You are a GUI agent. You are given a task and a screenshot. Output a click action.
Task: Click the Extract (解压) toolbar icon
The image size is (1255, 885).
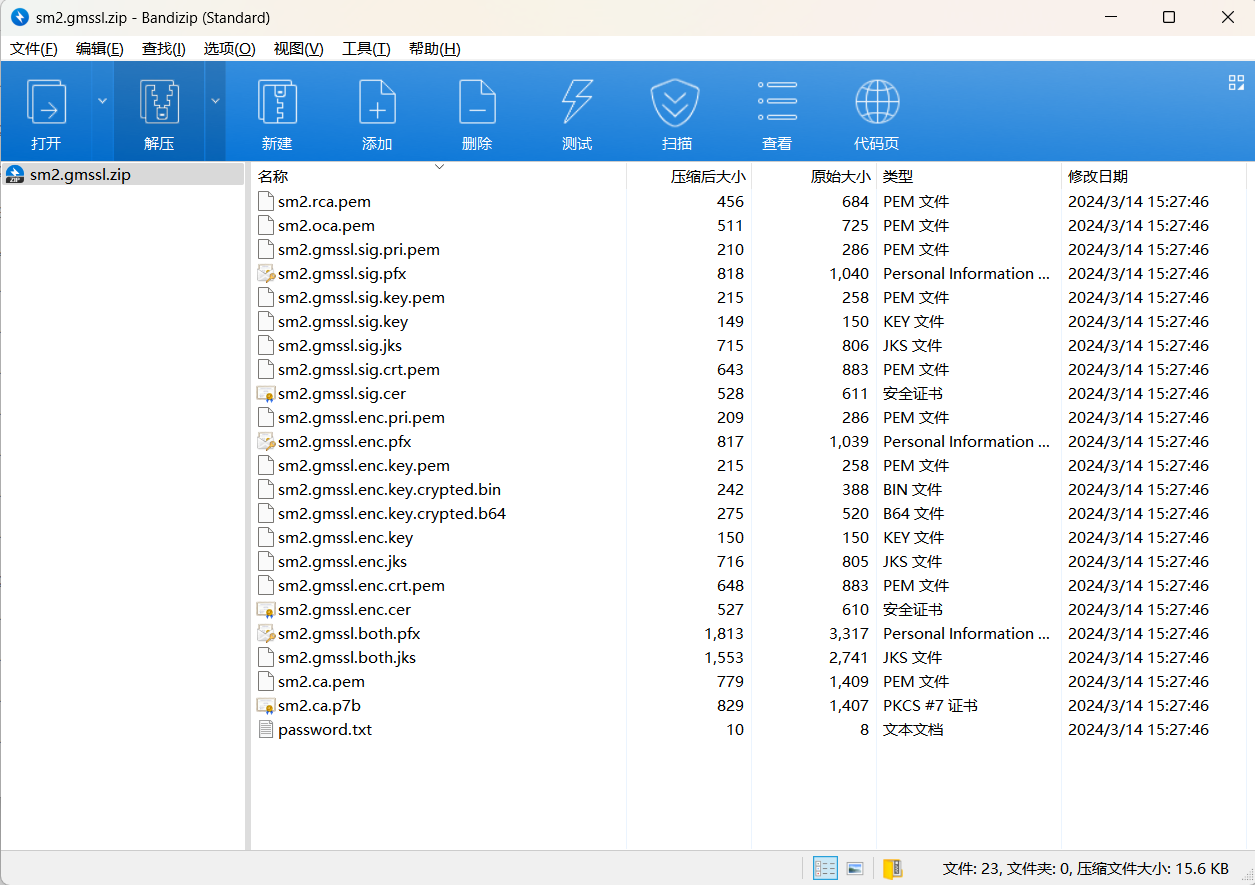click(159, 103)
